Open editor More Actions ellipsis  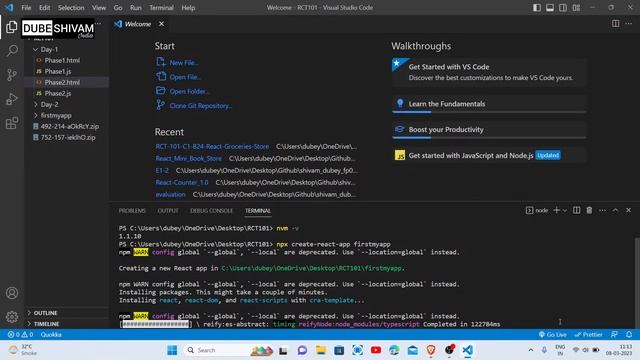[x=629, y=24]
